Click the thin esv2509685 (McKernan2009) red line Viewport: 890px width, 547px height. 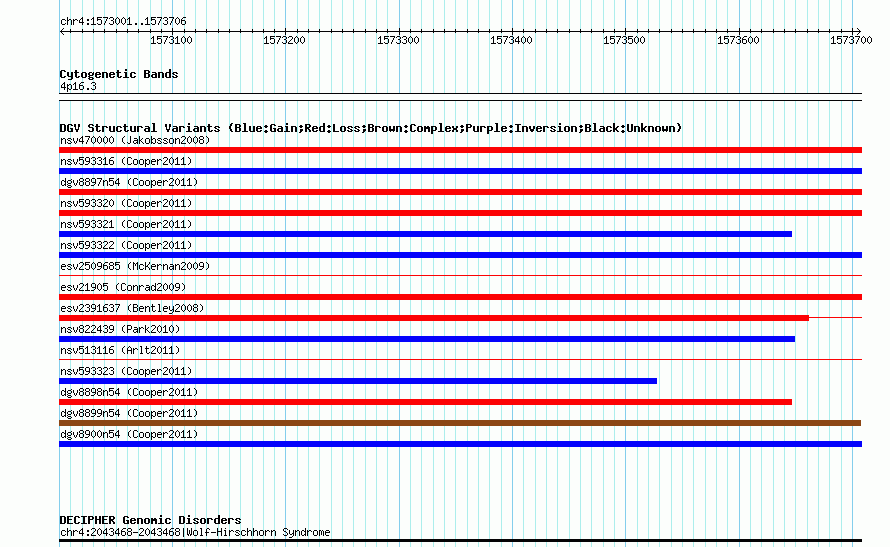460,276
